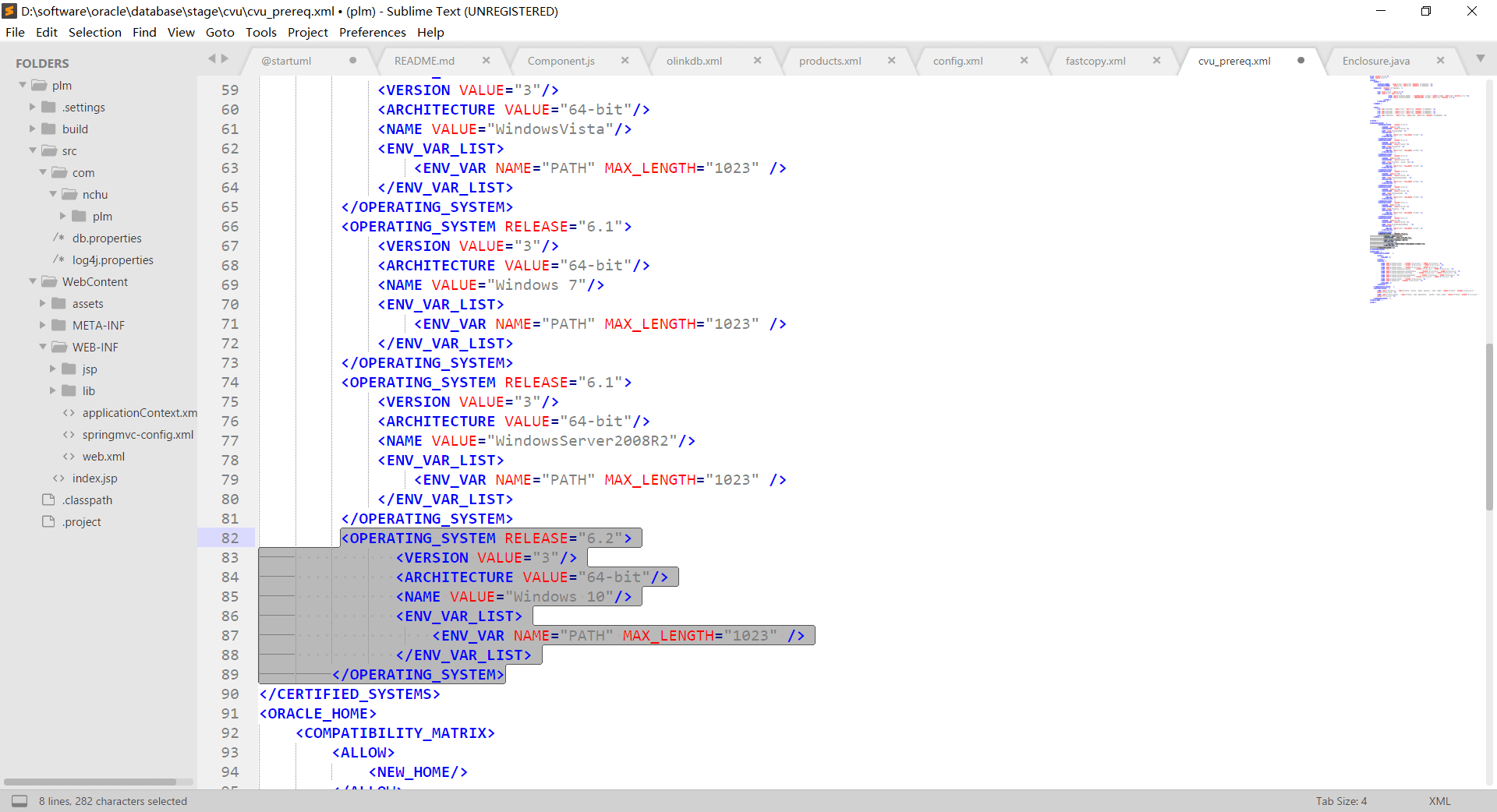1497x812 pixels.
Task: Close the config.xml tab
Action: coord(1024,61)
